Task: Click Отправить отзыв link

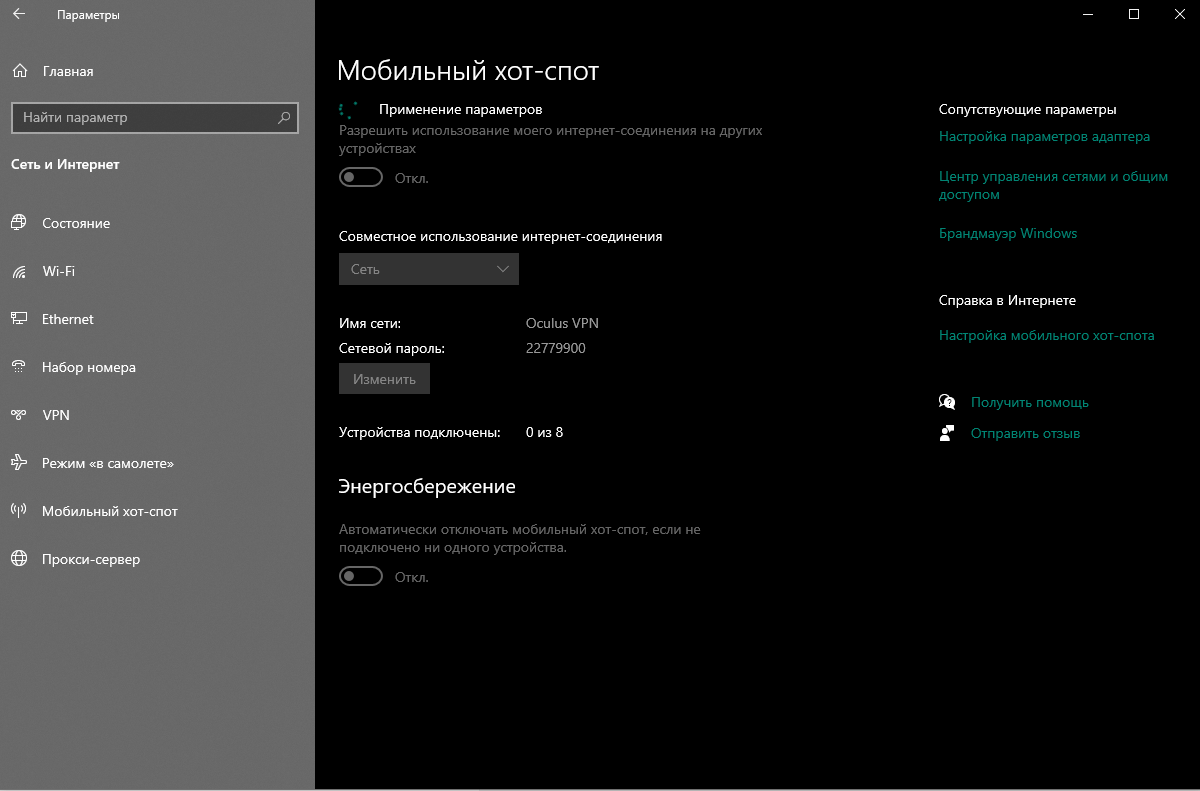Action: point(1025,433)
